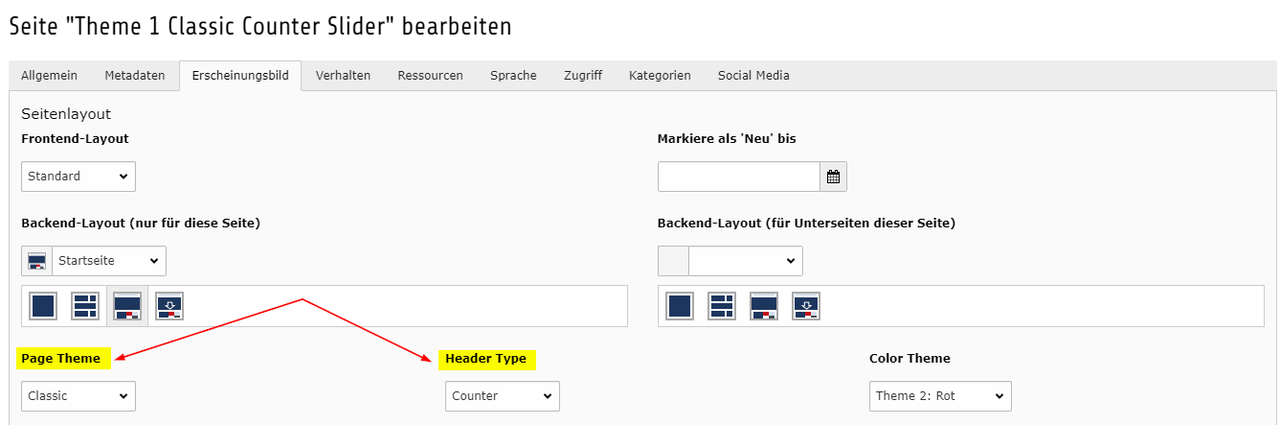Open the Social Media tab
1280x425 pixels.
pyautogui.click(x=753, y=75)
